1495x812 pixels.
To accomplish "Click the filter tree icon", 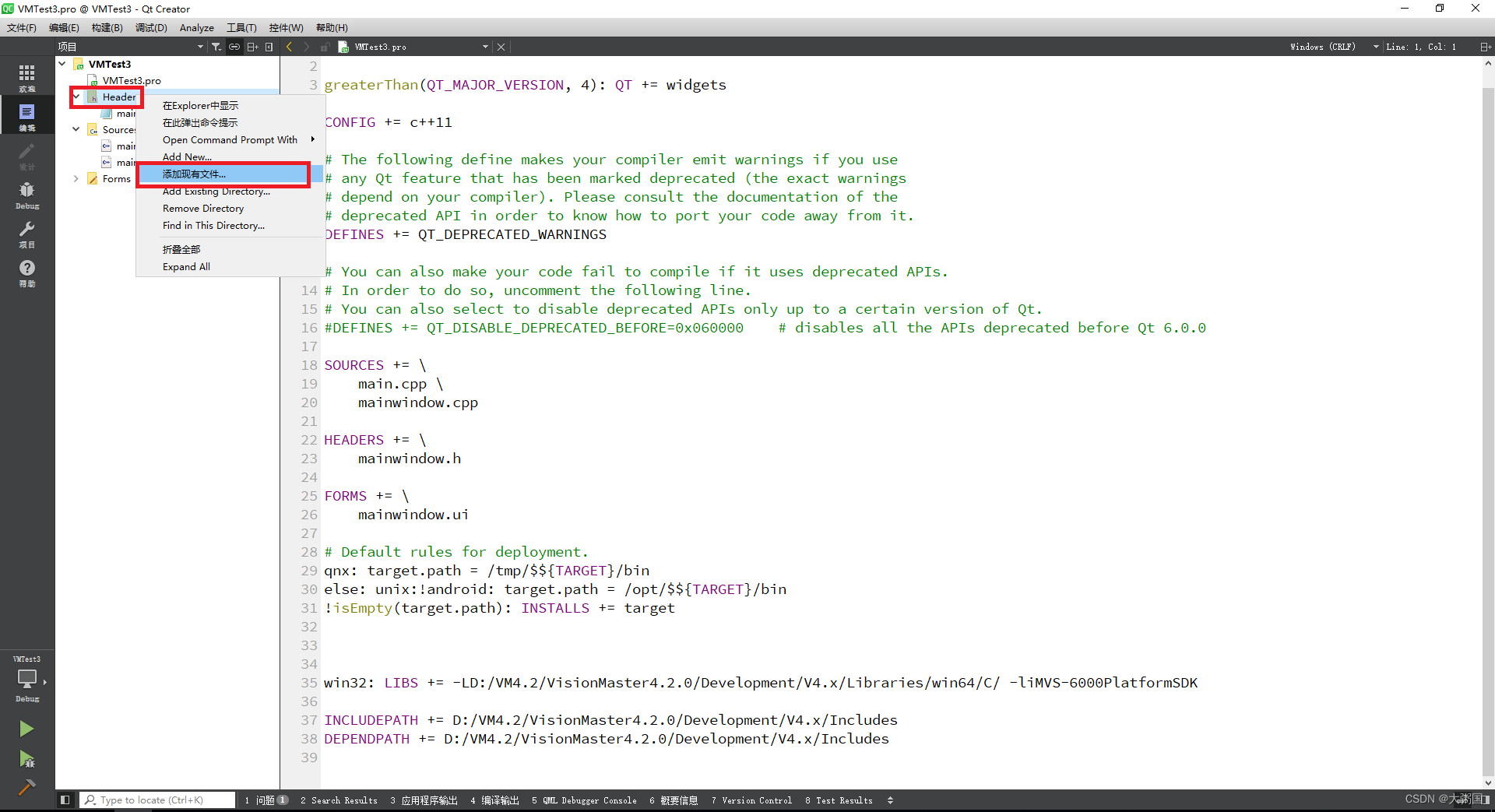I will 216,47.
